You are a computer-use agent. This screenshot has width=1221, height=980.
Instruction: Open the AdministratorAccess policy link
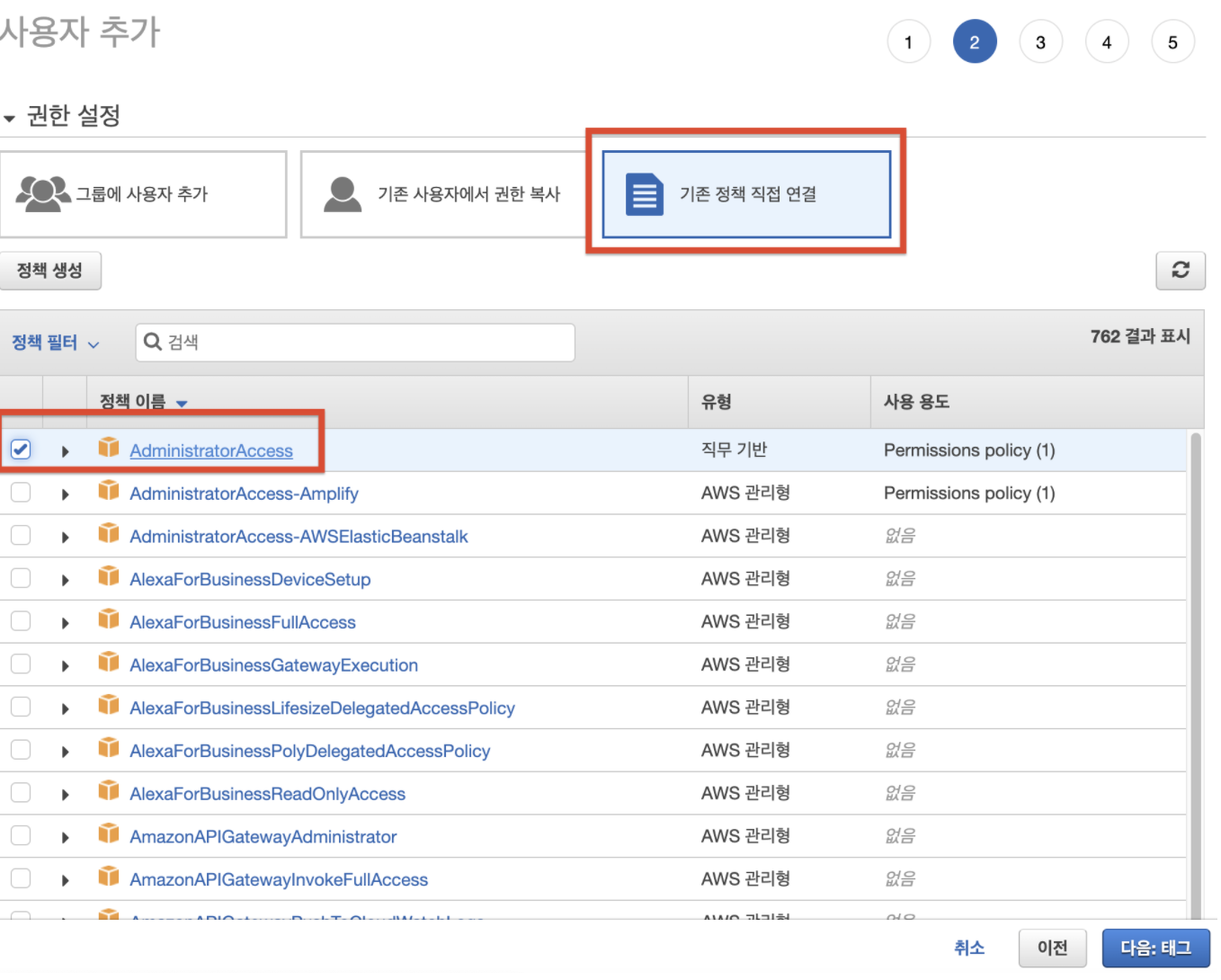211,450
